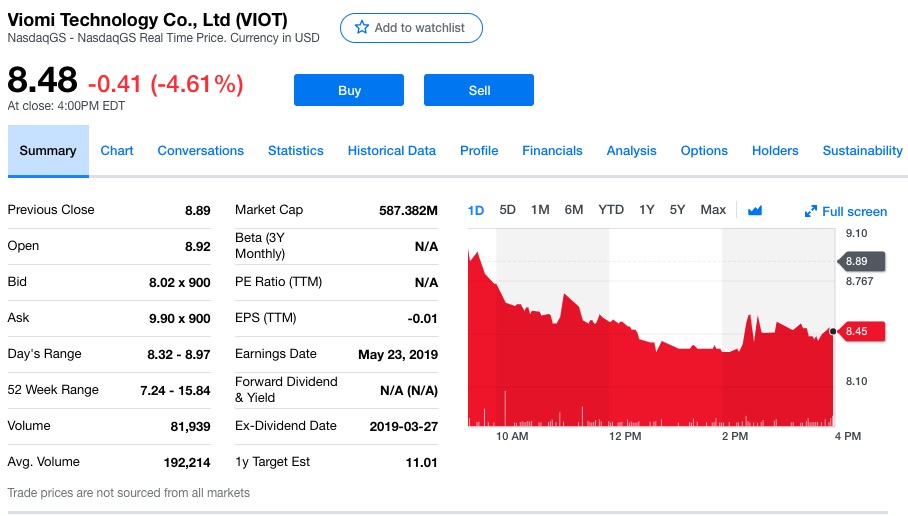Click the Ask value 9.90 x 900
This screenshot has height=516, width=908.
click(x=180, y=318)
